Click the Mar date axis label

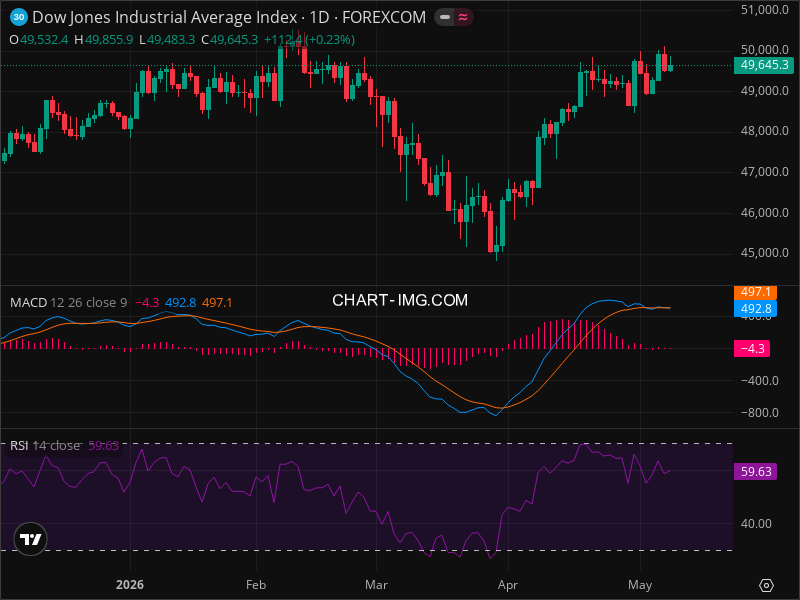[376, 585]
